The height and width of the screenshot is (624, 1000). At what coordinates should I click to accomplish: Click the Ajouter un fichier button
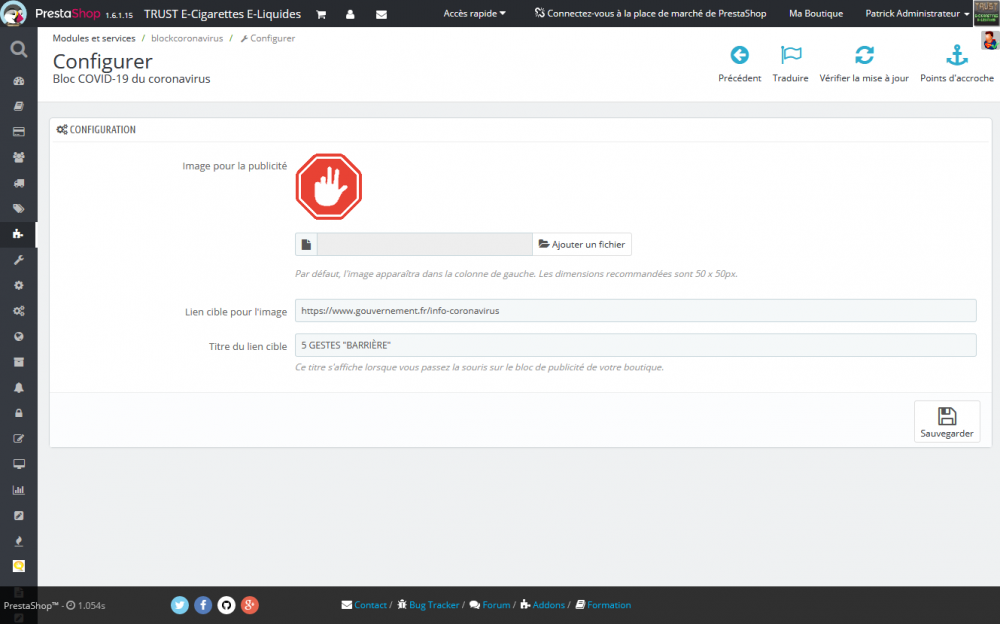point(582,244)
